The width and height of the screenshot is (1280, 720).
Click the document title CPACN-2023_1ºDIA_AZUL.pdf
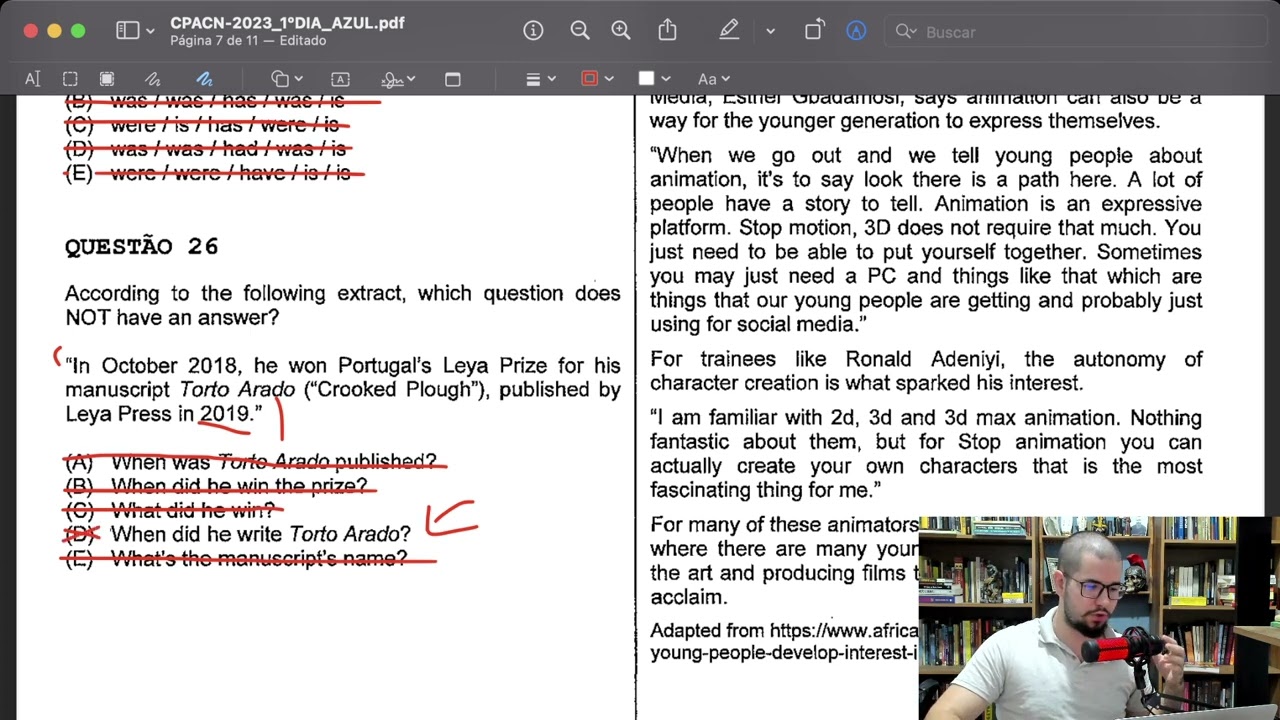287,23
